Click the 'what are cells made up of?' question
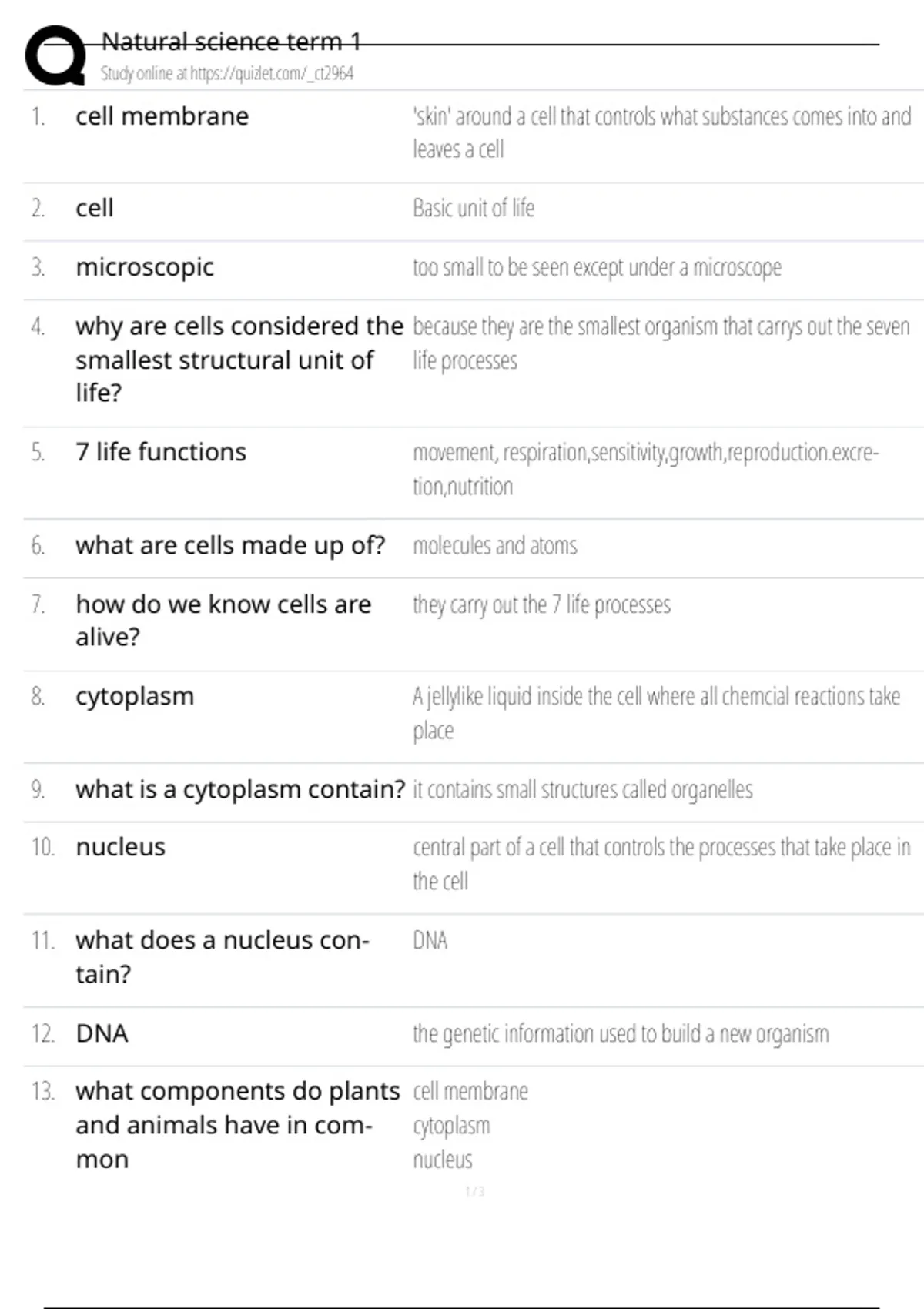The image size is (924, 1309). click(x=230, y=545)
